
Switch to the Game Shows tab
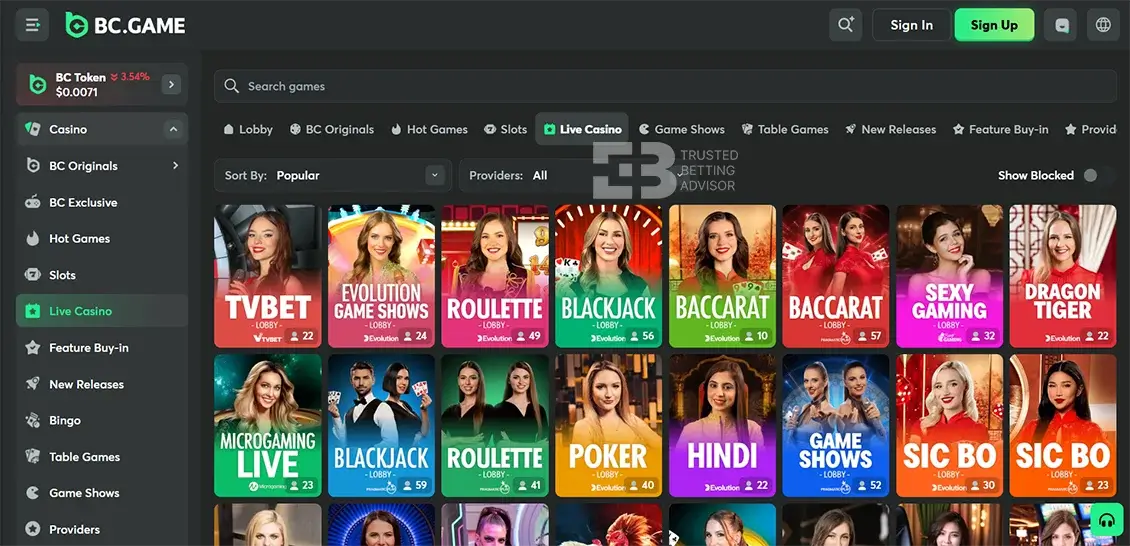pos(681,129)
